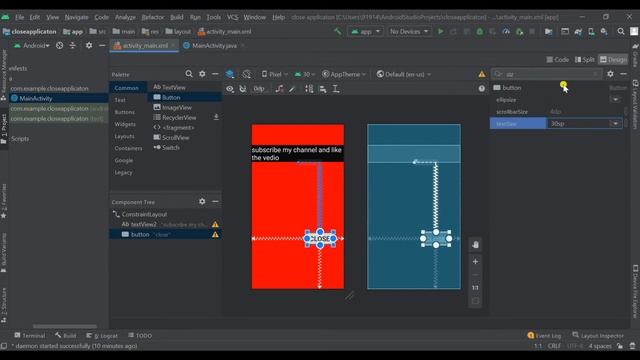Select the activity_main.xml tab
The height and width of the screenshot is (360, 640).
click(144, 46)
